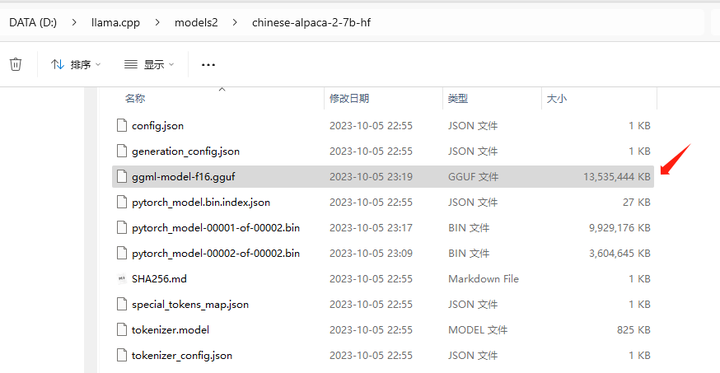The height and width of the screenshot is (373, 720).
Task: Click file icon of generation_config.json
Action: point(122,151)
